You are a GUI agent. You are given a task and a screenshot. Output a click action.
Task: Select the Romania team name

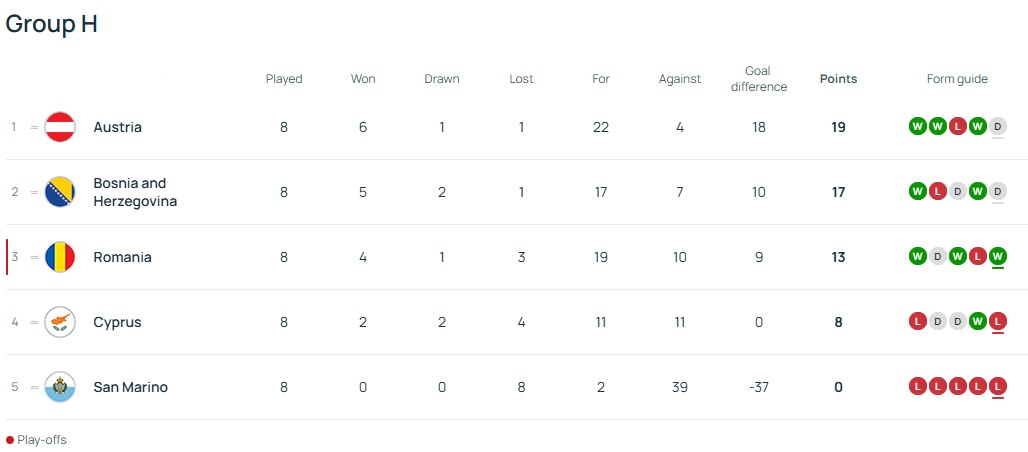coord(122,257)
